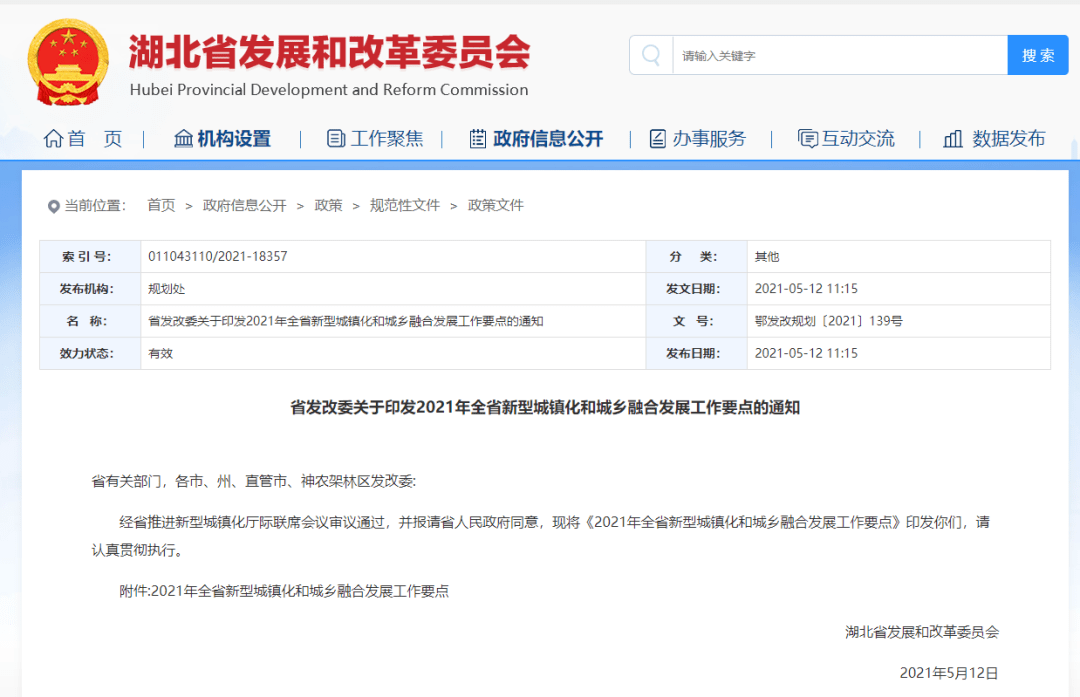Image resolution: width=1080 pixels, height=697 pixels.
Task: Click the salutation line 省有关部门，各市、州
Action: (253, 481)
